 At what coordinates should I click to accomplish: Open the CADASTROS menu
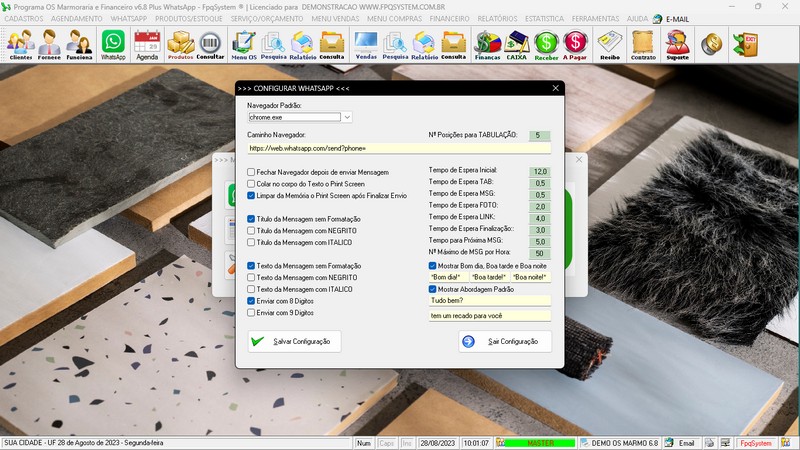pyautogui.click(x=23, y=19)
